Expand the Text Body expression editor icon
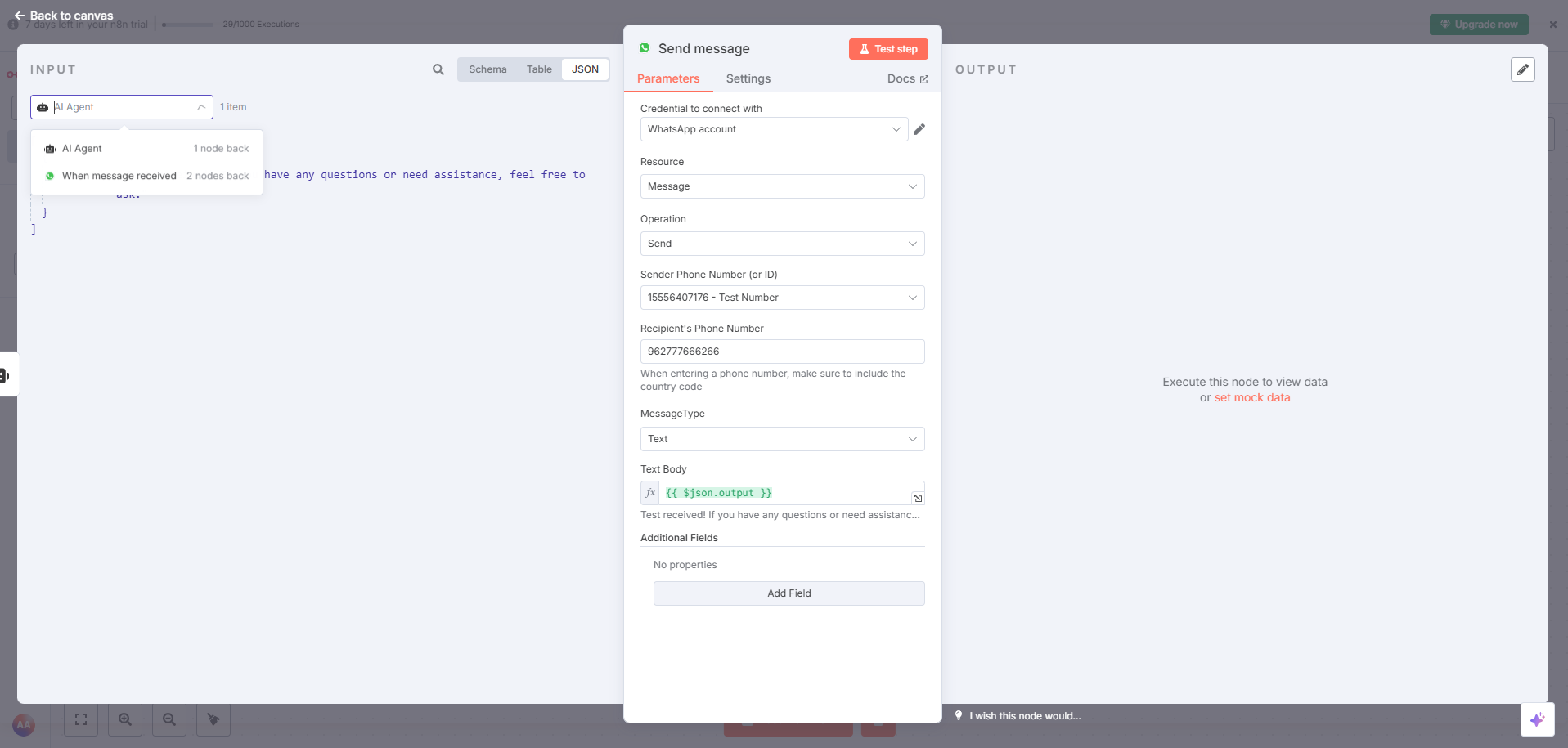The image size is (1568, 748). (918, 498)
